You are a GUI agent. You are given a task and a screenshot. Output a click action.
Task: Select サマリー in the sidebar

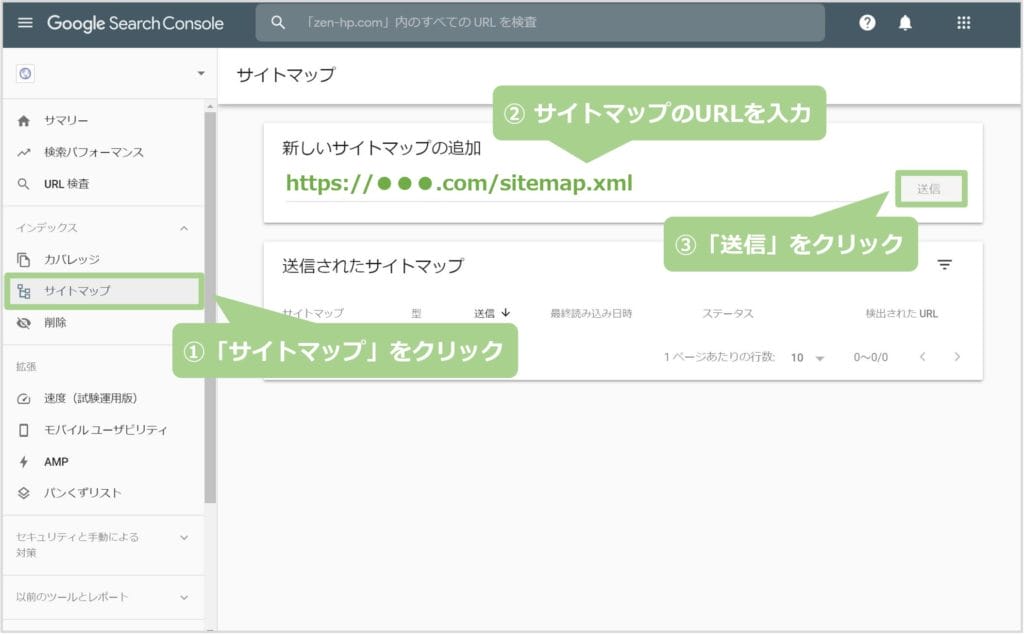click(x=60, y=120)
